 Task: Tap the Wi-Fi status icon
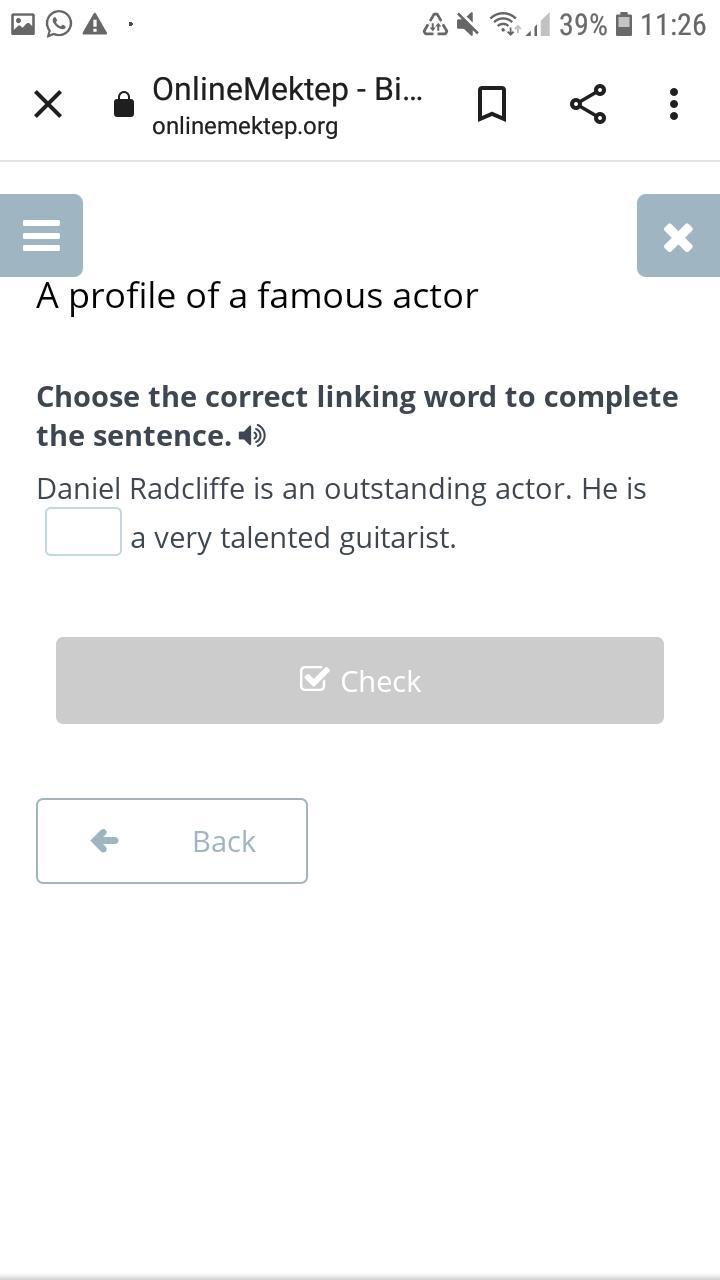(x=505, y=24)
